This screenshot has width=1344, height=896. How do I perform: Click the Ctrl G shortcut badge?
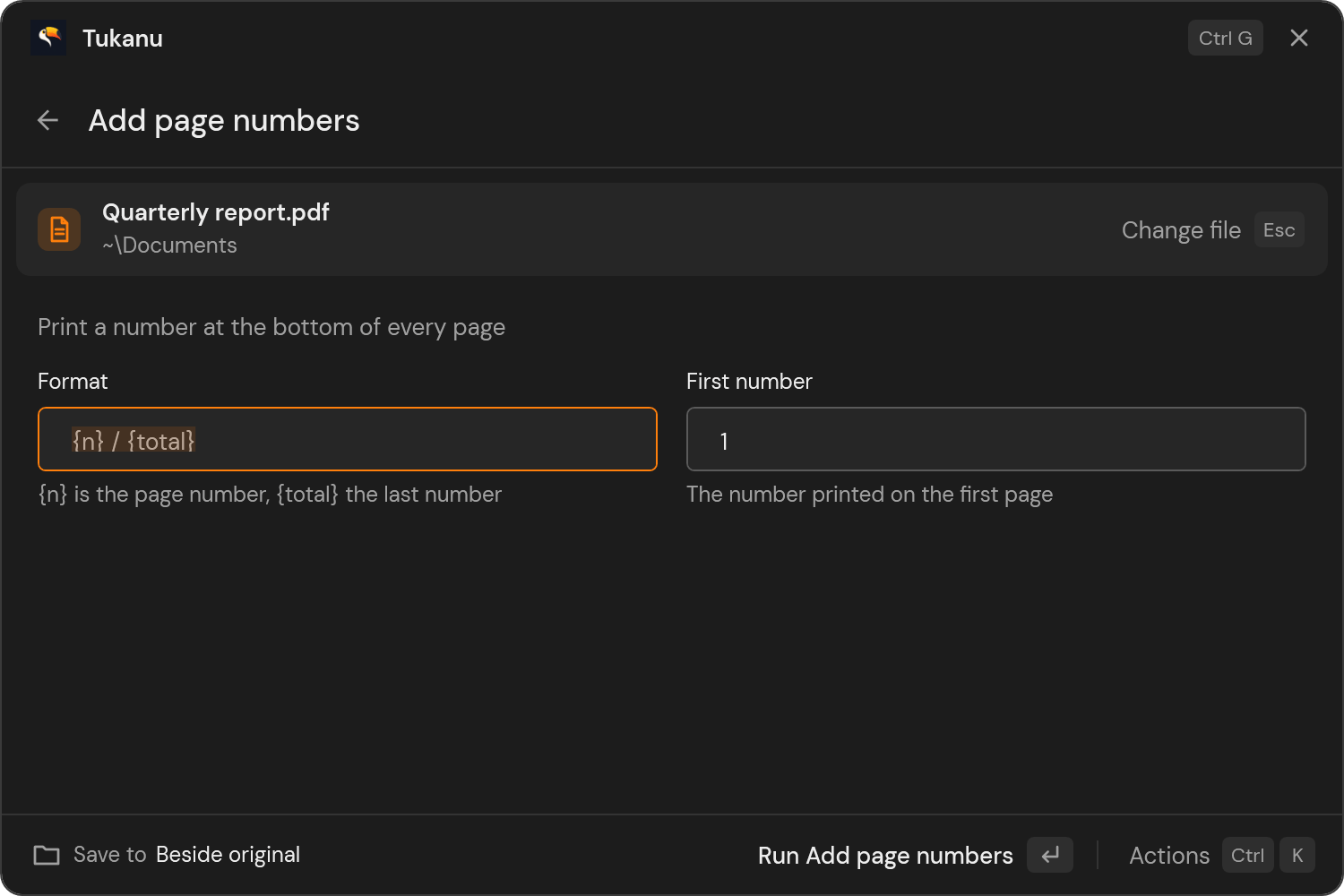[1226, 38]
